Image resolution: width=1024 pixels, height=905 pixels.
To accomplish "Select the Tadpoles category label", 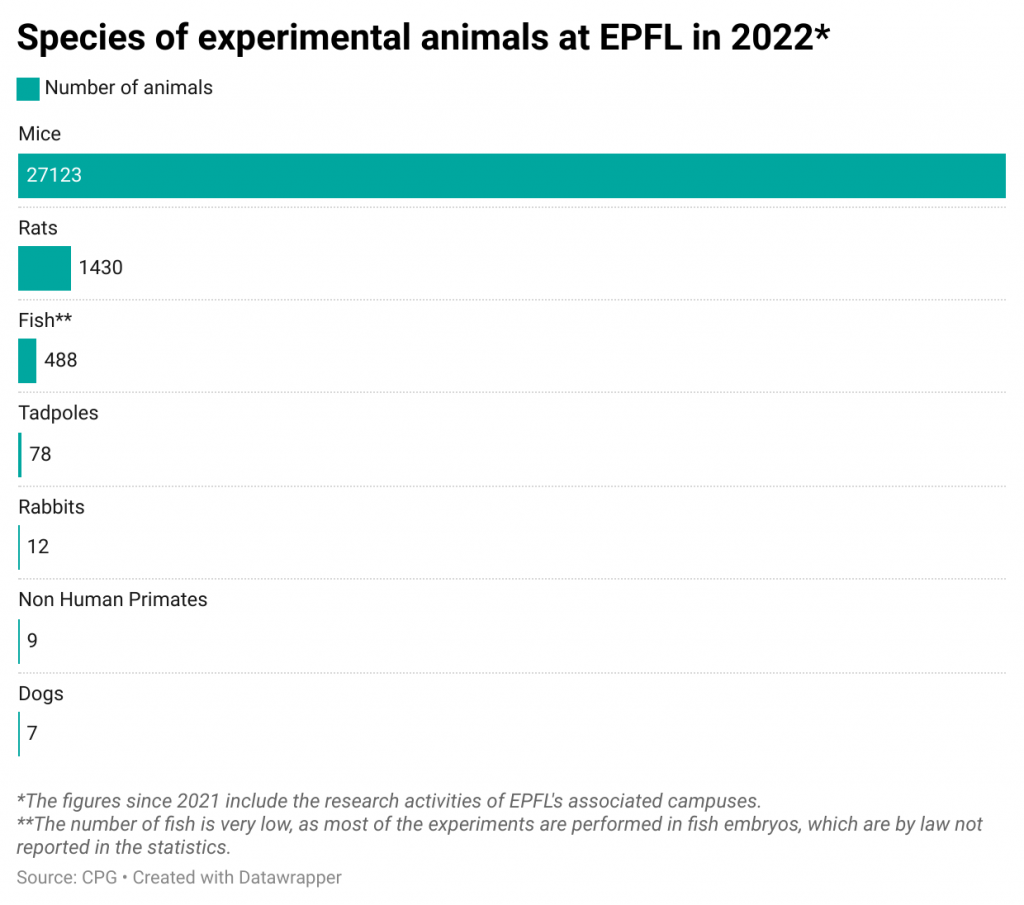I will pyautogui.click(x=58, y=413).
